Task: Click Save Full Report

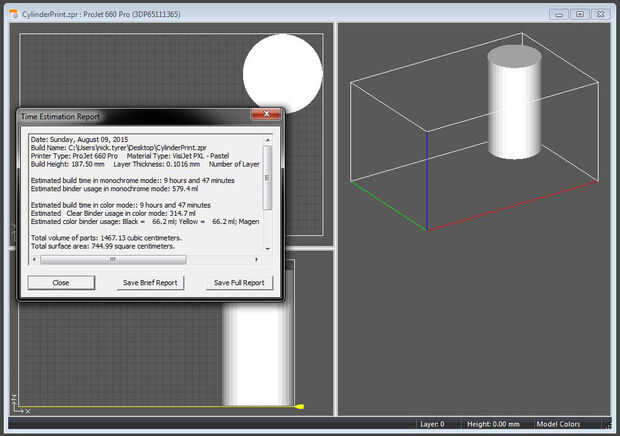Action: pyautogui.click(x=239, y=283)
